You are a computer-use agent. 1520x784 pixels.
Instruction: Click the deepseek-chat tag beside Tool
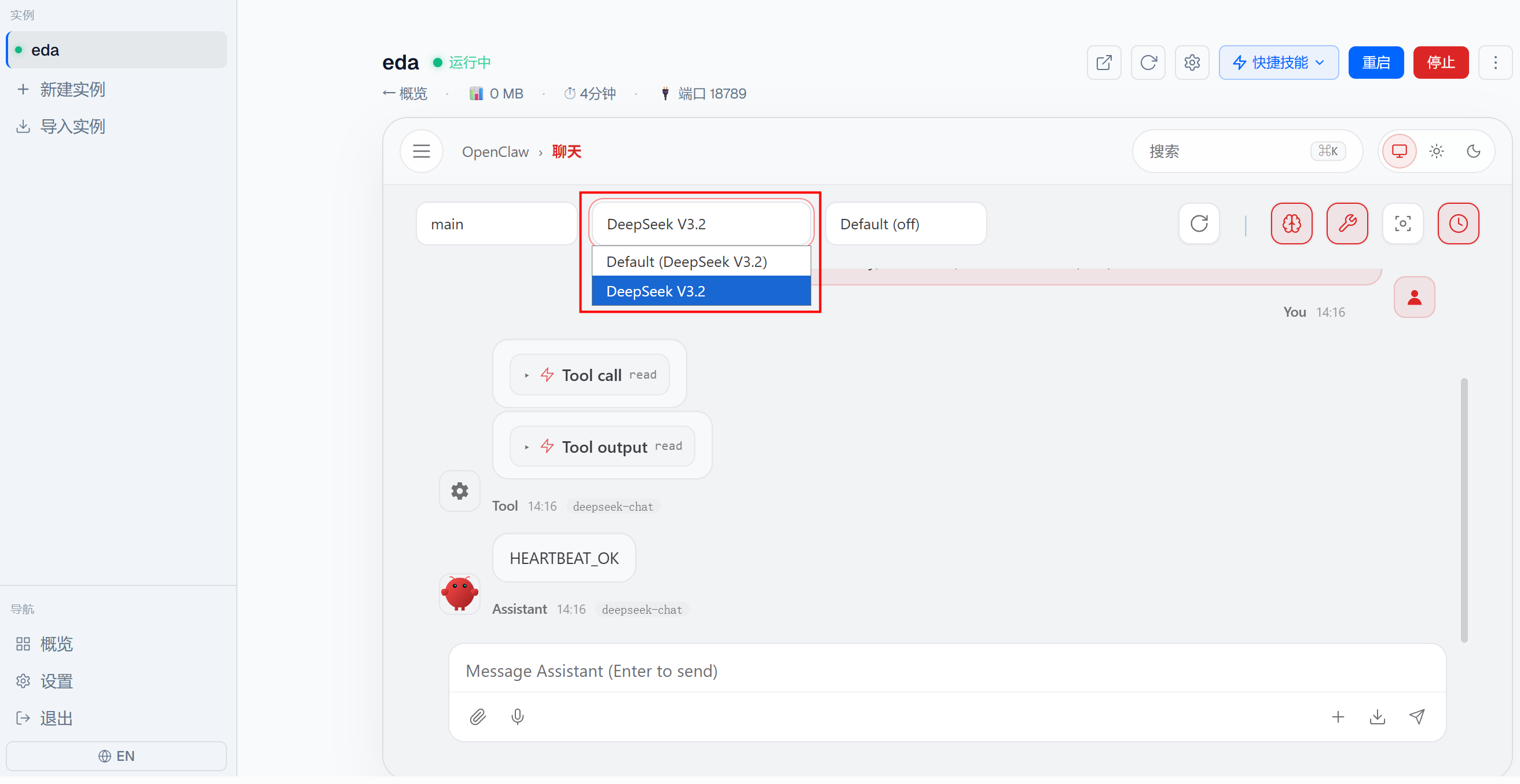pos(613,506)
